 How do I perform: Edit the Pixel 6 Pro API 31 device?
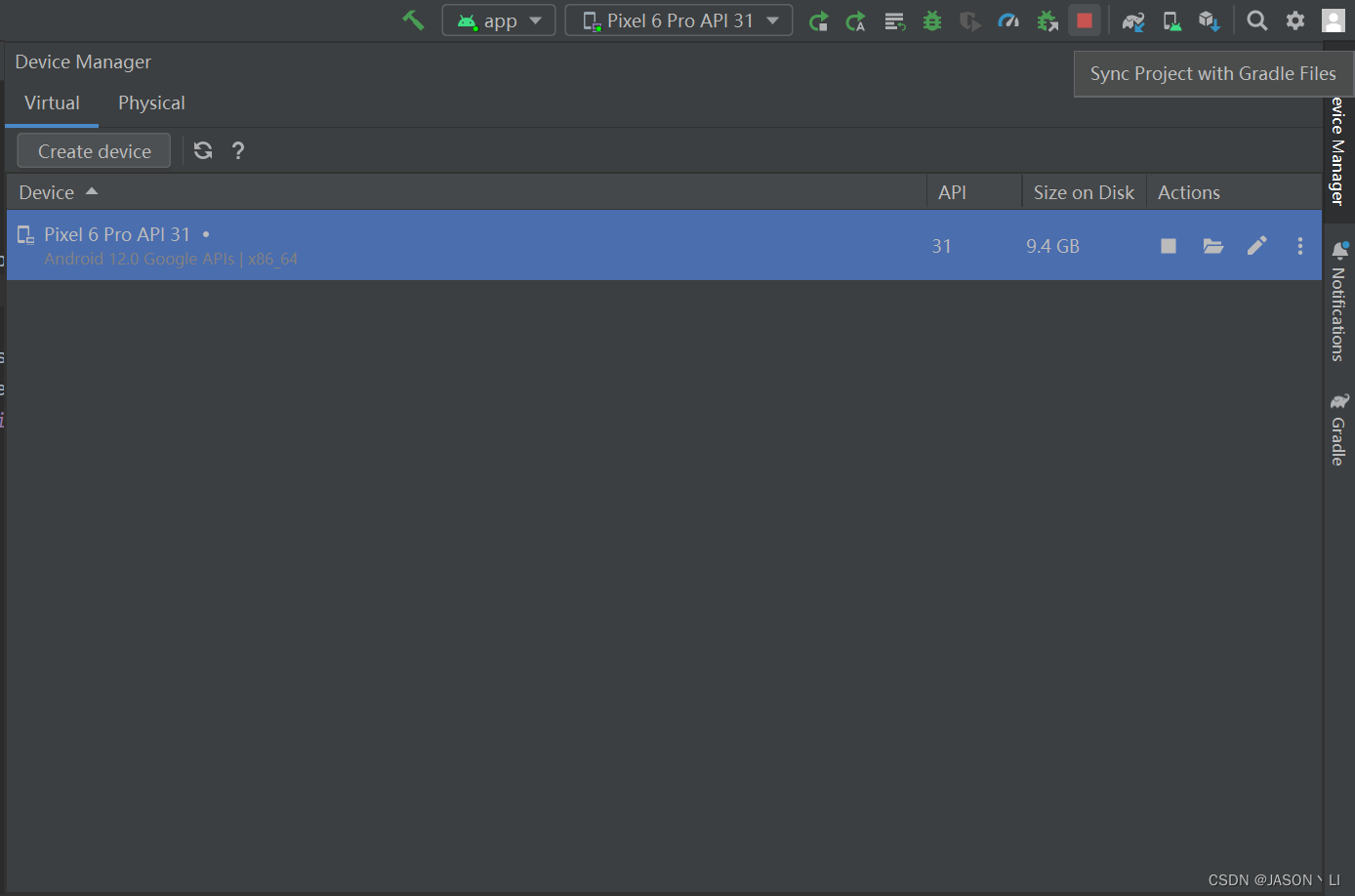[x=1257, y=246]
